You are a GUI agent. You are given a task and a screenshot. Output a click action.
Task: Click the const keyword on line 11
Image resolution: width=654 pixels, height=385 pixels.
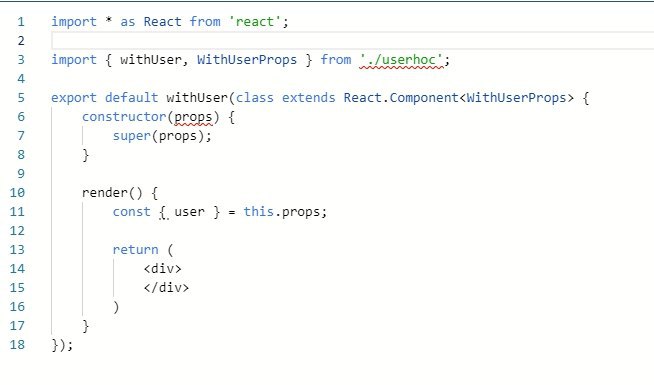131,212
